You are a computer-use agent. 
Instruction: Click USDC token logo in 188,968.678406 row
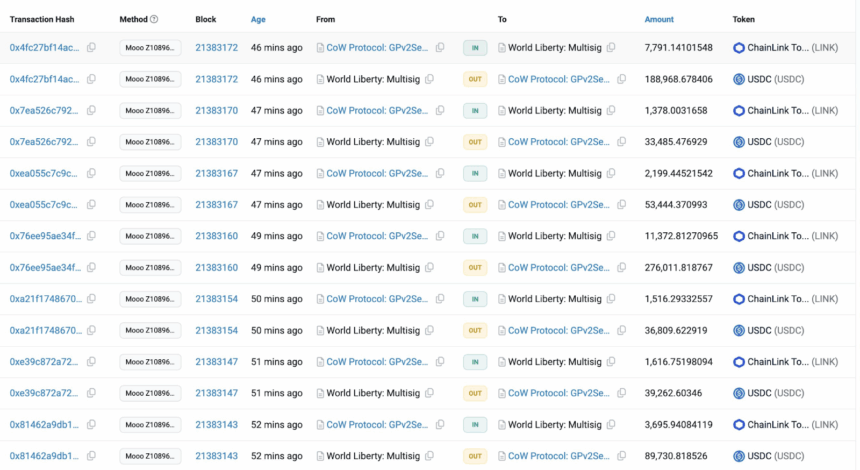[739, 79]
